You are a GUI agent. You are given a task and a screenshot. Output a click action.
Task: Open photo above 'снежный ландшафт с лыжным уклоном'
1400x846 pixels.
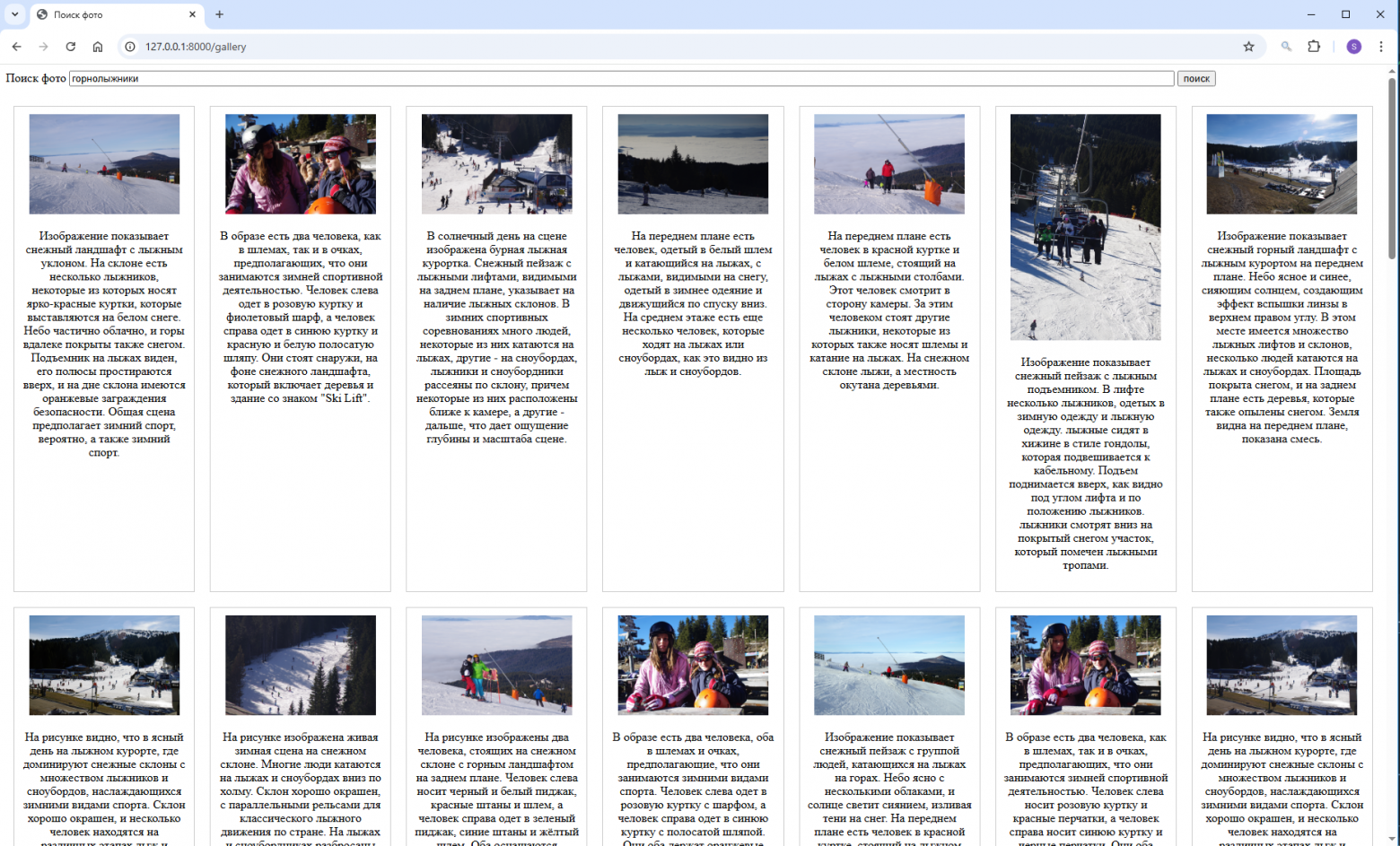[104, 164]
